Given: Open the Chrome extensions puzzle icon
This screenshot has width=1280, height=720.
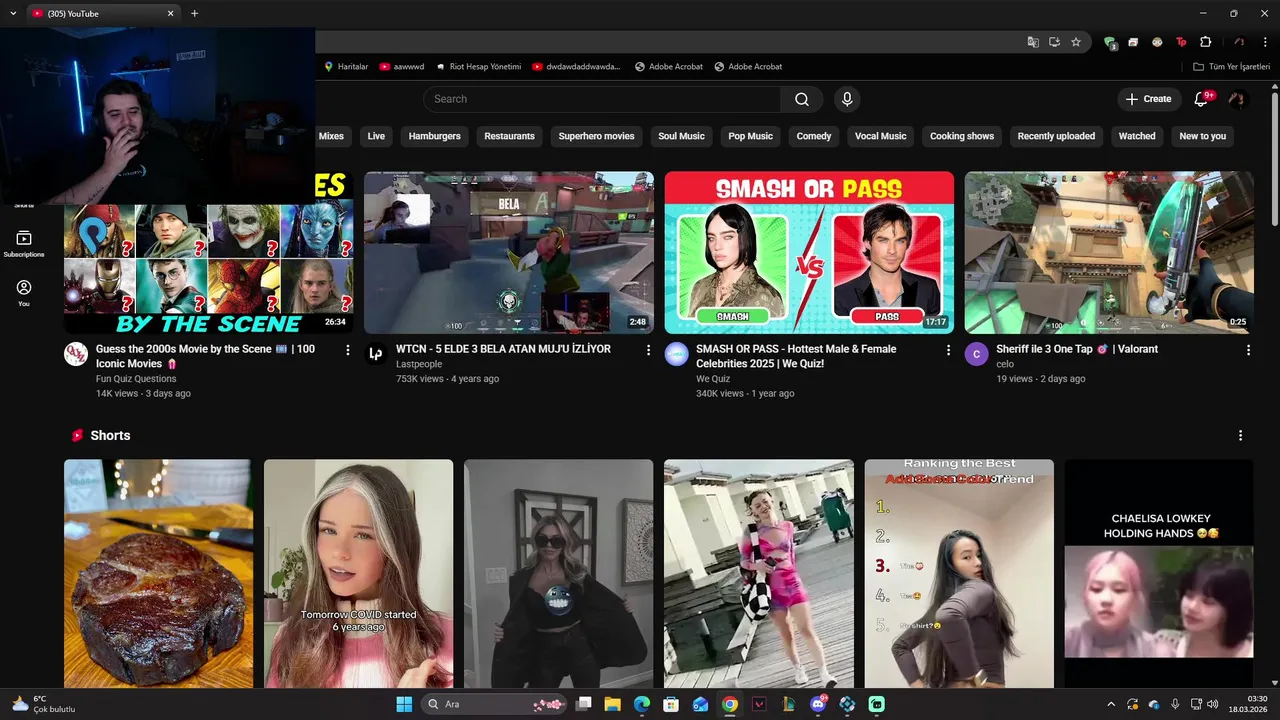Looking at the screenshot, I should click(1205, 42).
